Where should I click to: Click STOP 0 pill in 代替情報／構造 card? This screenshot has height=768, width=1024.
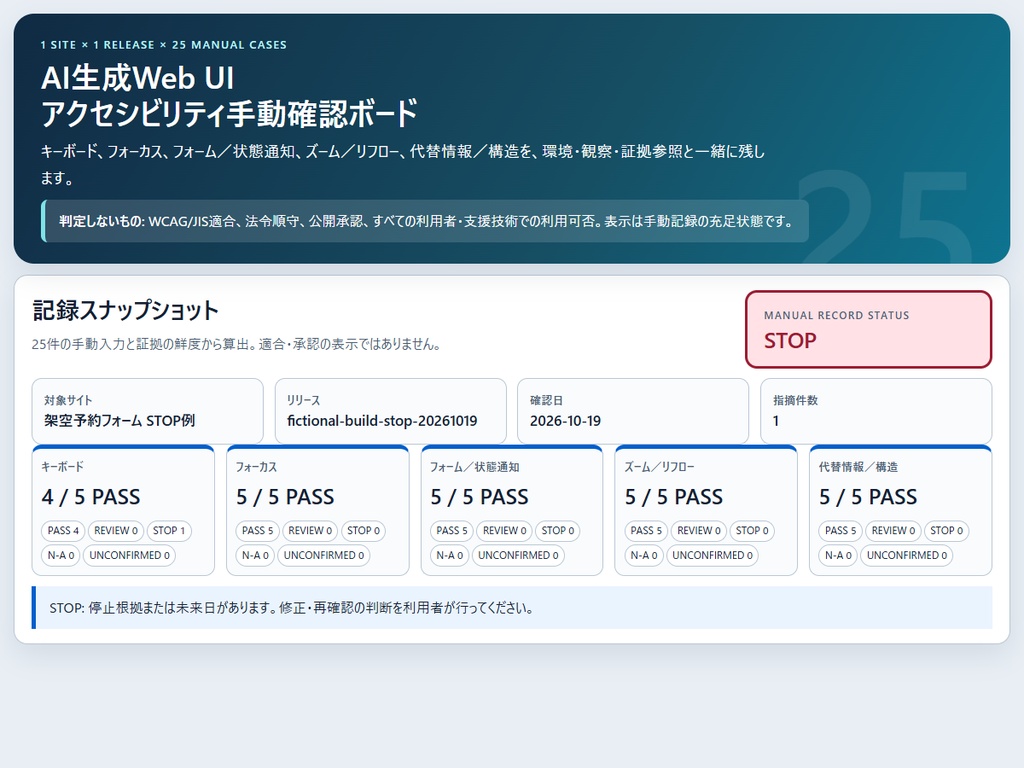946,531
